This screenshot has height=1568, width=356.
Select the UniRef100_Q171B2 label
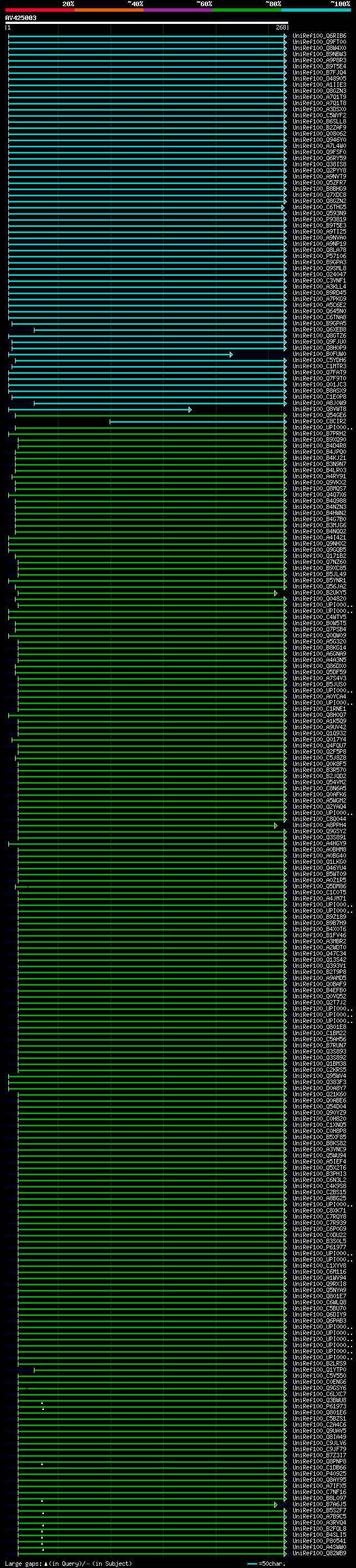click(319, 556)
